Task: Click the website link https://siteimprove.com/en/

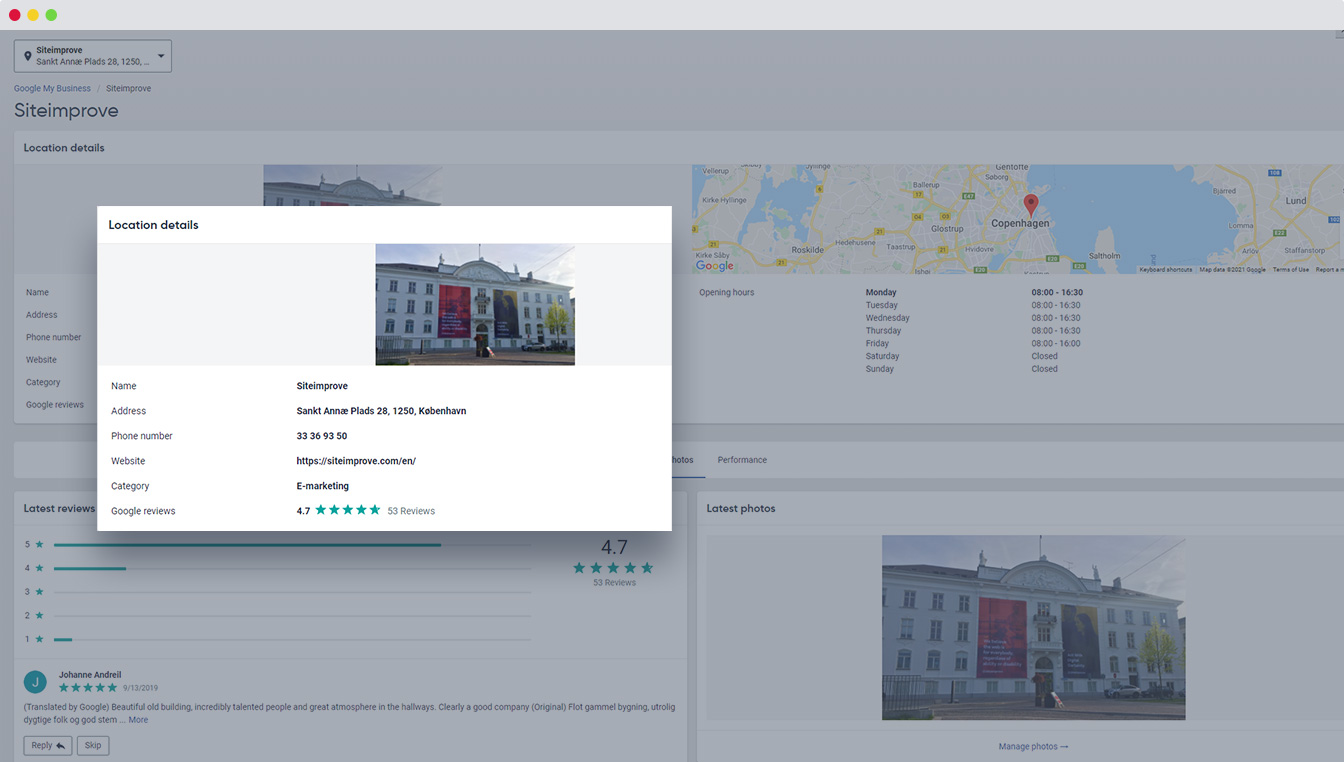Action: coord(356,461)
